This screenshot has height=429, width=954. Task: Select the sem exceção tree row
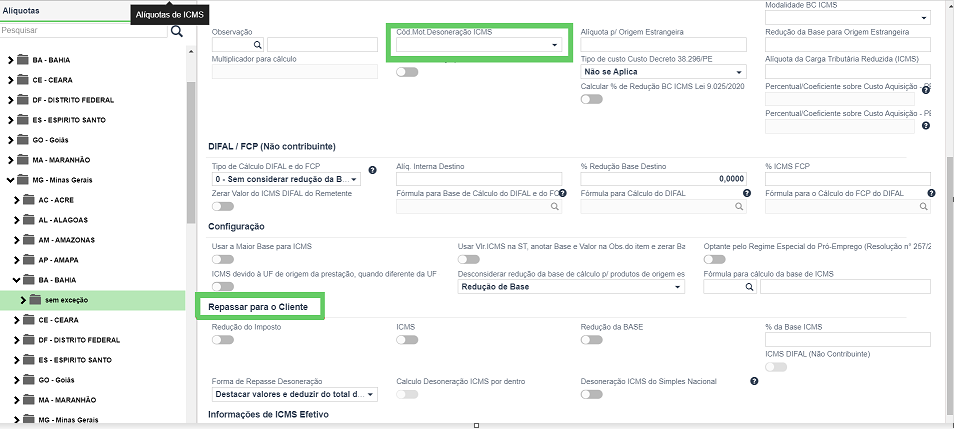pos(92,300)
